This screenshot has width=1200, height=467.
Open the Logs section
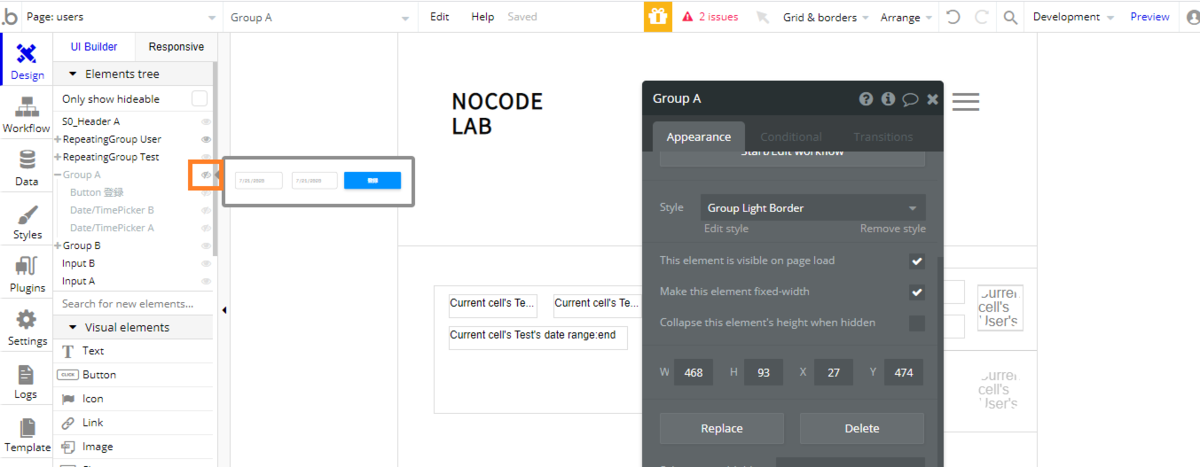click(x=27, y=381)
